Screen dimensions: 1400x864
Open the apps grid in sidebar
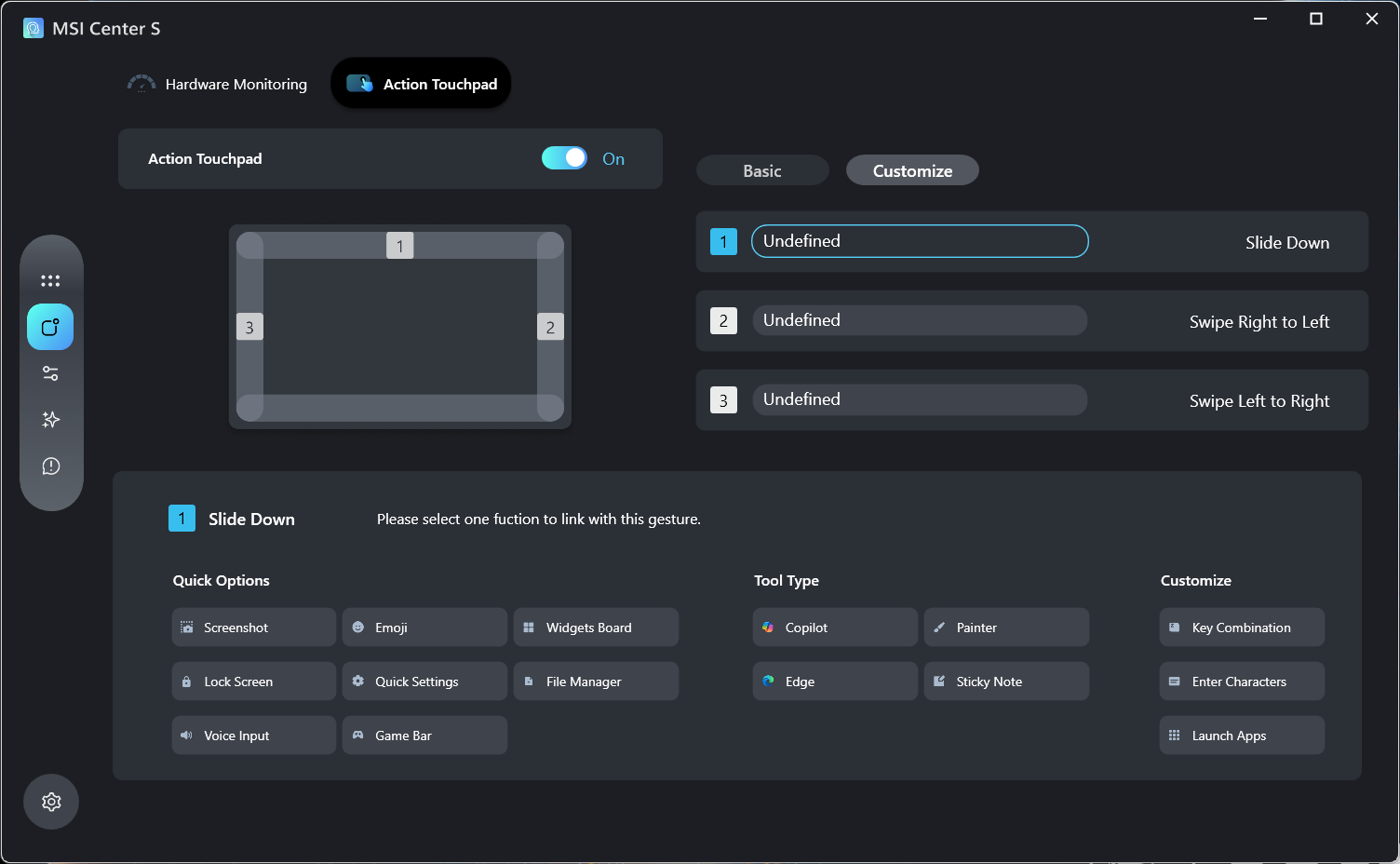50,280
